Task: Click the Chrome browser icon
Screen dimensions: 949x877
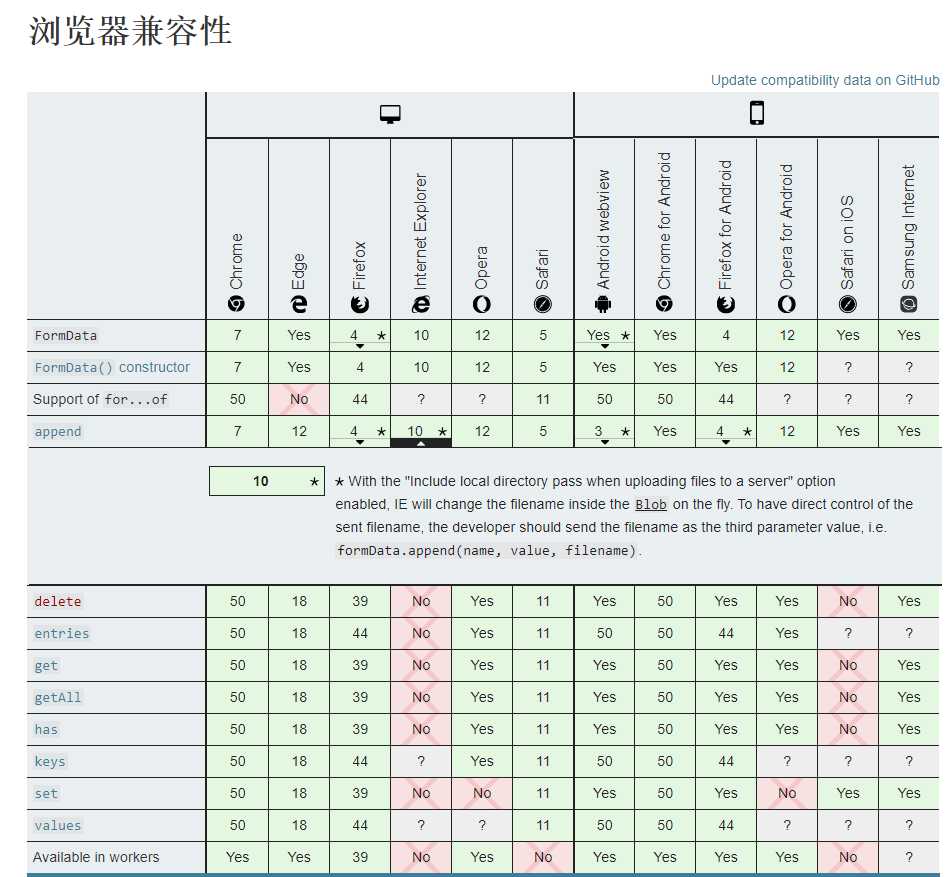Action: click(237, 304)
